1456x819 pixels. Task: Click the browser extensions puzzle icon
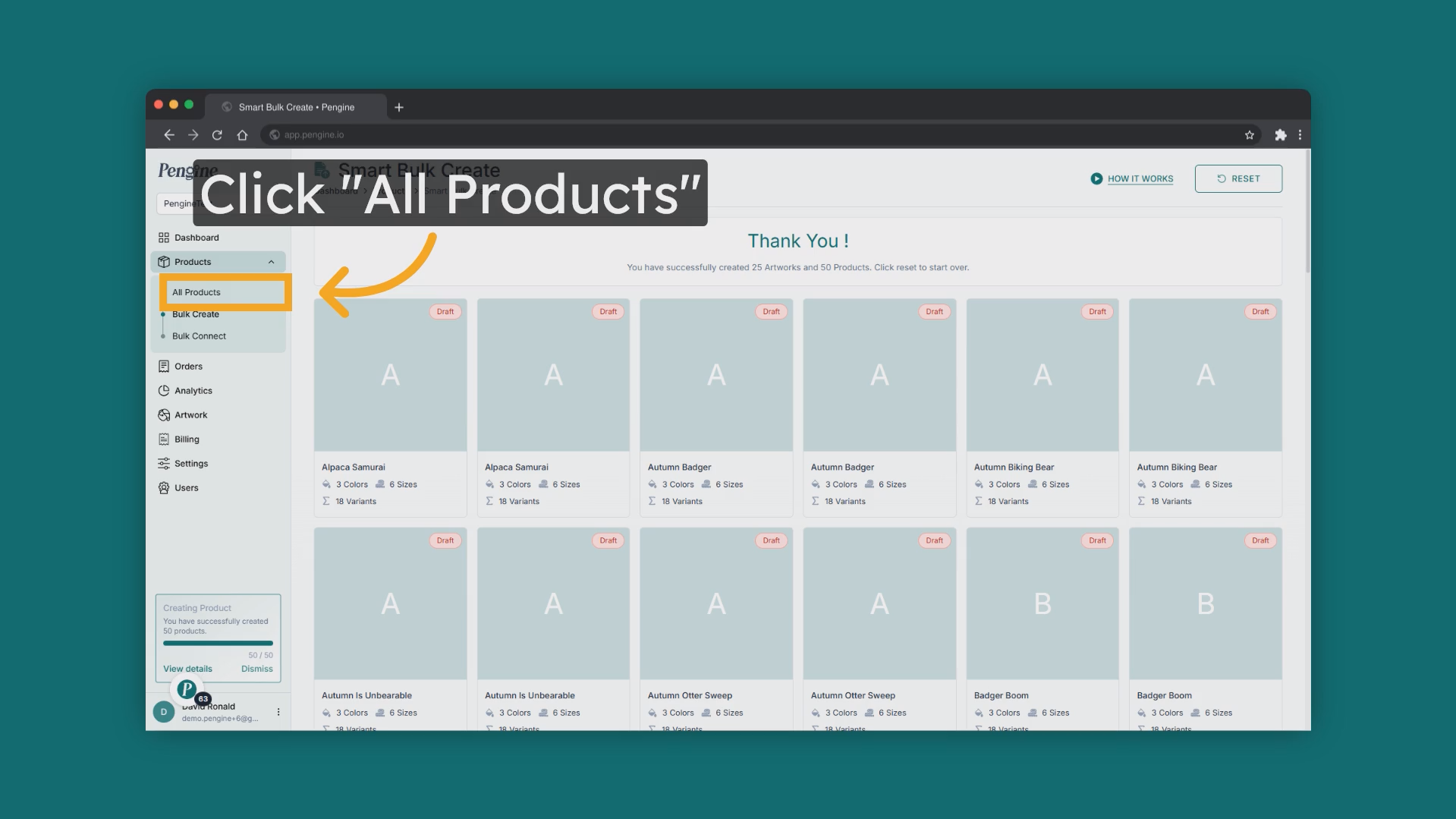click(1281, 135)
